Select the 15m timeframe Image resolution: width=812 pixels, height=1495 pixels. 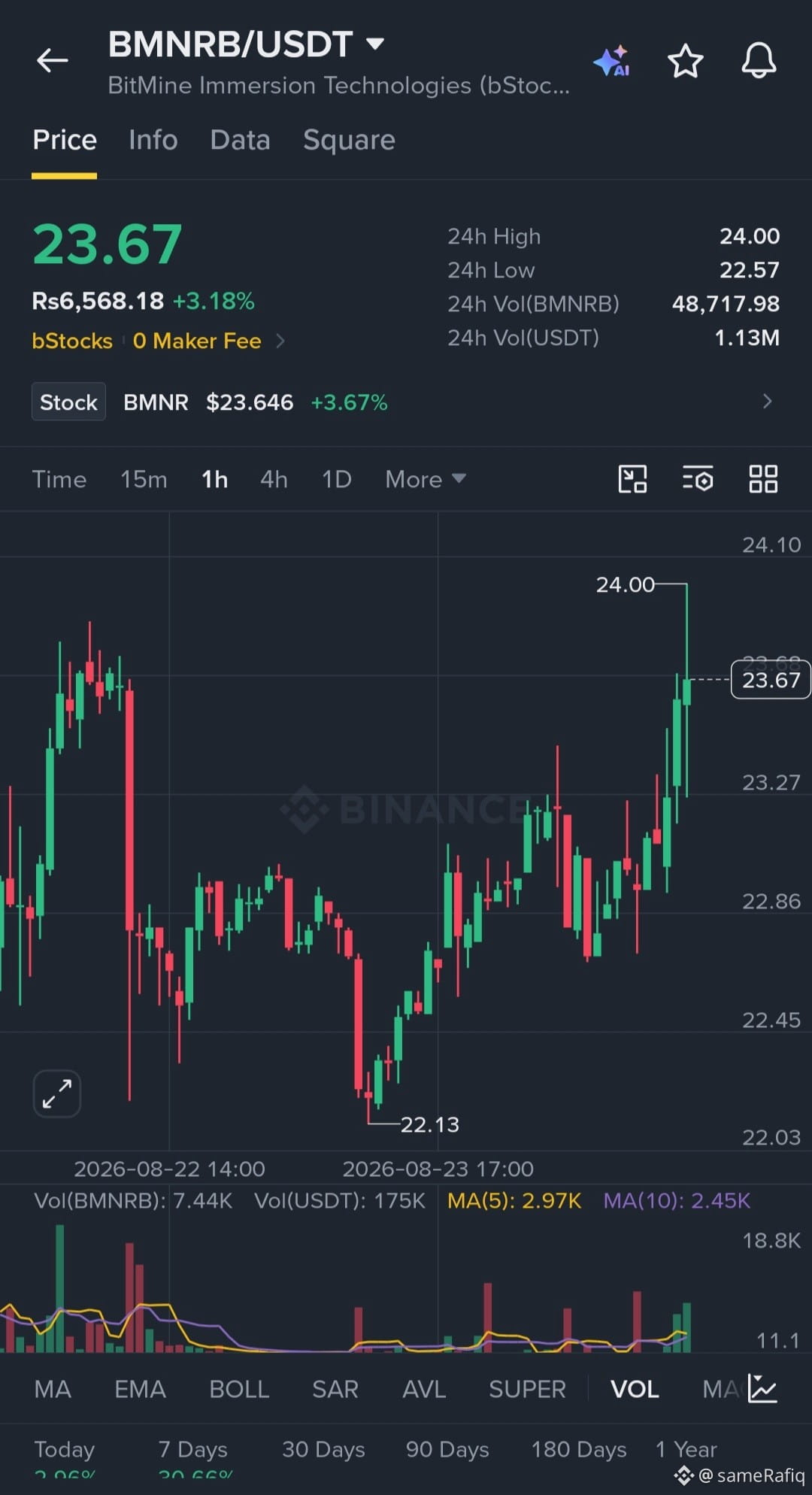click(144, 479)
